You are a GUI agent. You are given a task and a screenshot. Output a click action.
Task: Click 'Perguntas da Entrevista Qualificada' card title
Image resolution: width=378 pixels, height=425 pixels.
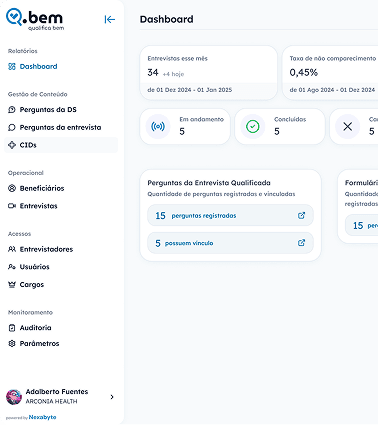[x=209, y=183]
